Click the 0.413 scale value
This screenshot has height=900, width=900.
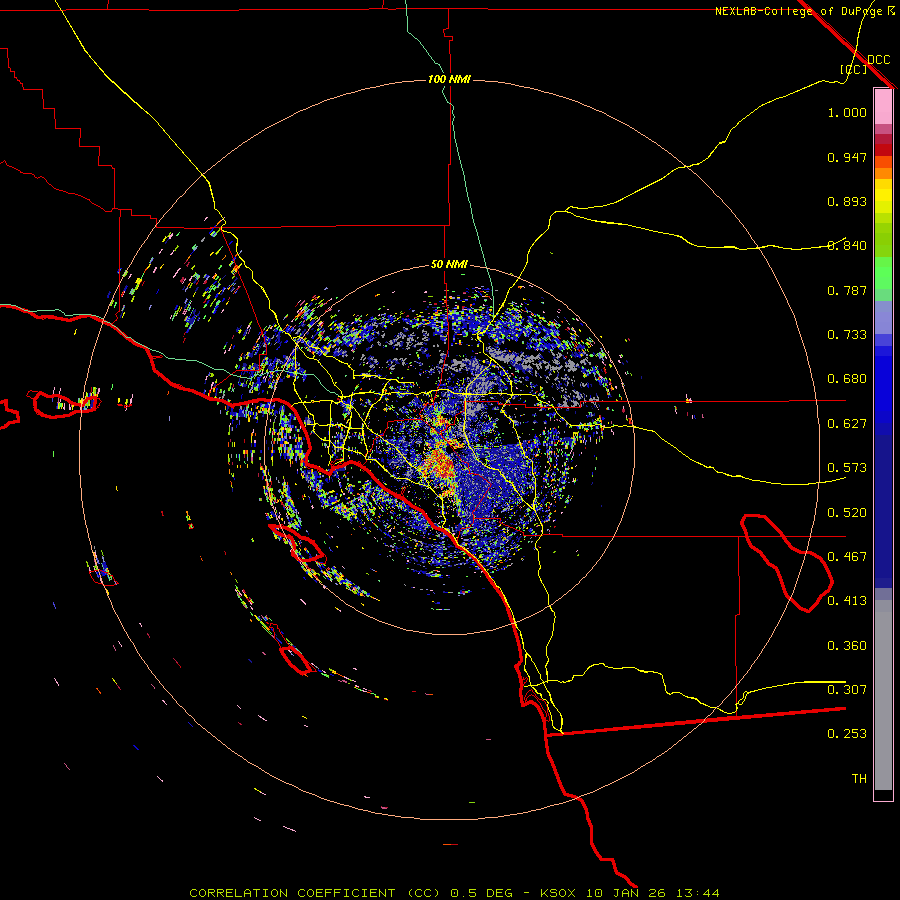[x=847, y=601]
